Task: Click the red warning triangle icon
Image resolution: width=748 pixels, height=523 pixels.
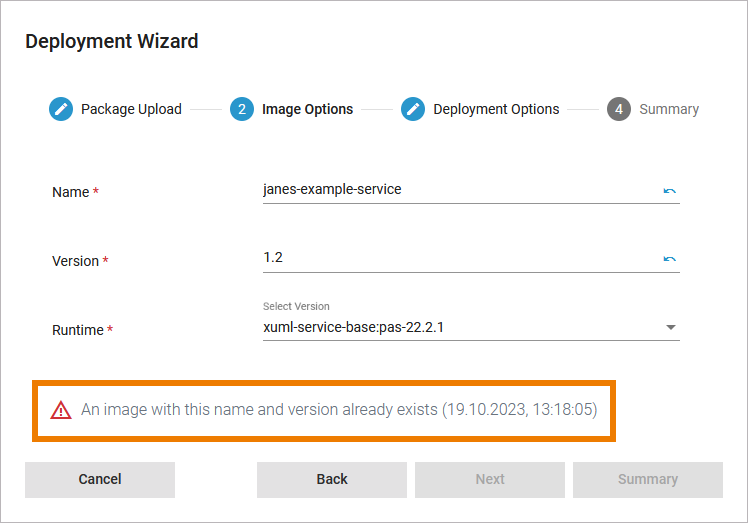Action: (x=61, y=409)
